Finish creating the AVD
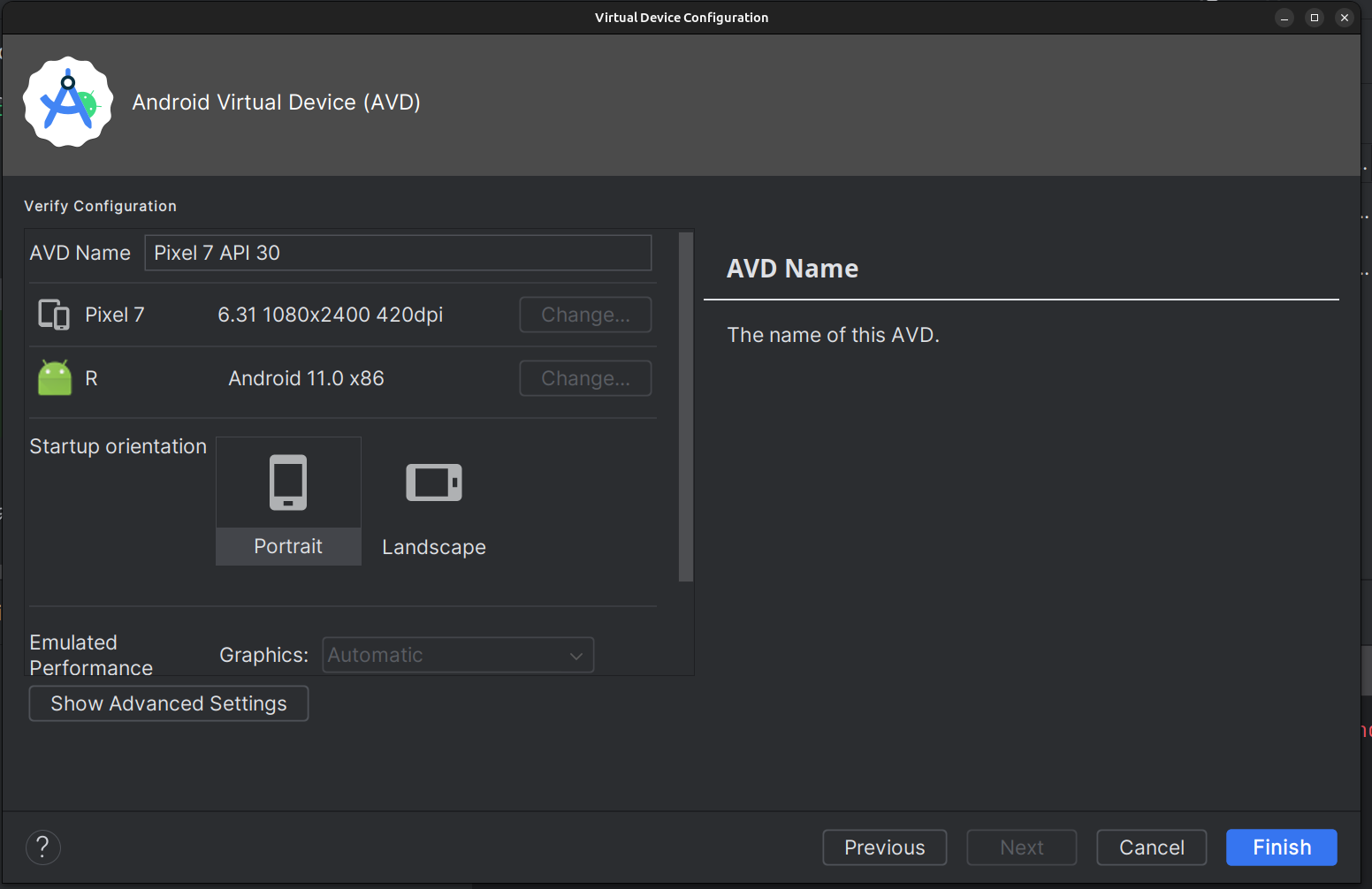Viewport: 1372px width, 889px height. point(1282,847)
